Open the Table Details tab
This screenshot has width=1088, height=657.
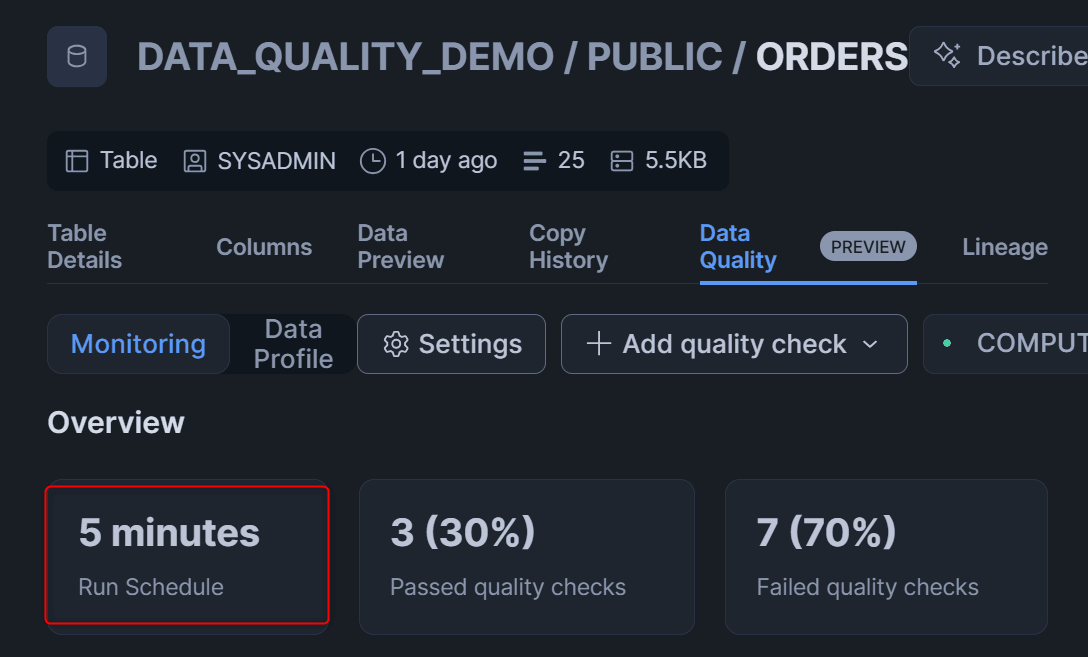tap(85, 247)
